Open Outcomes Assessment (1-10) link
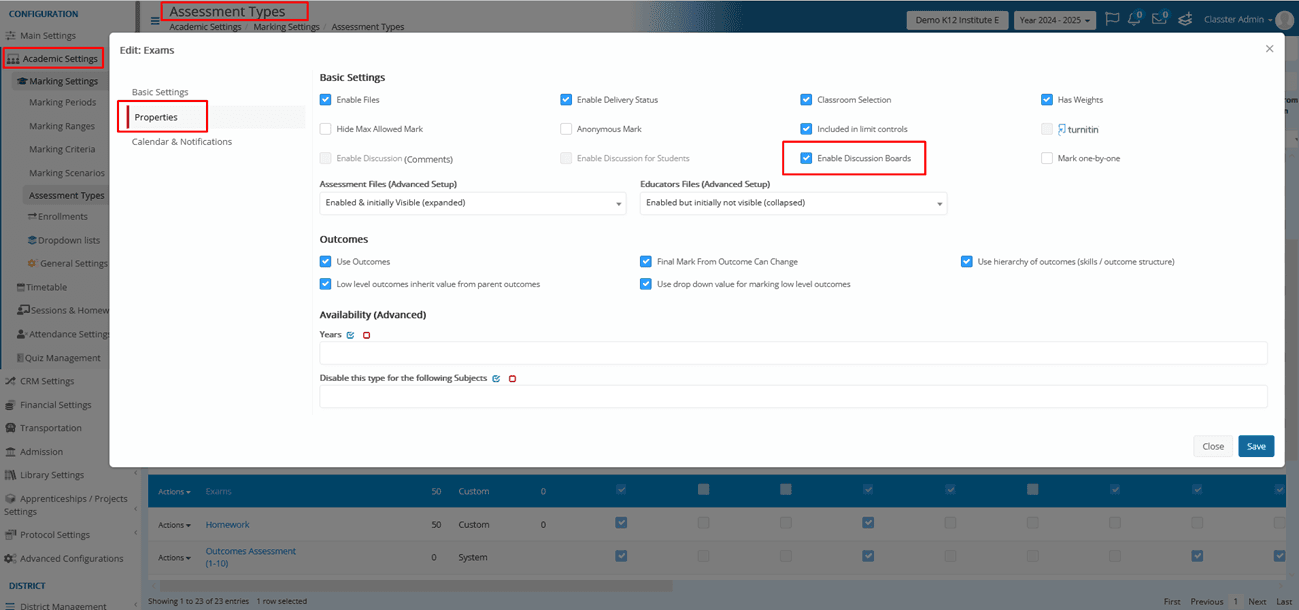Image resolution: width=1299 pixels, height=610 pixels. (x=251, y=557)
